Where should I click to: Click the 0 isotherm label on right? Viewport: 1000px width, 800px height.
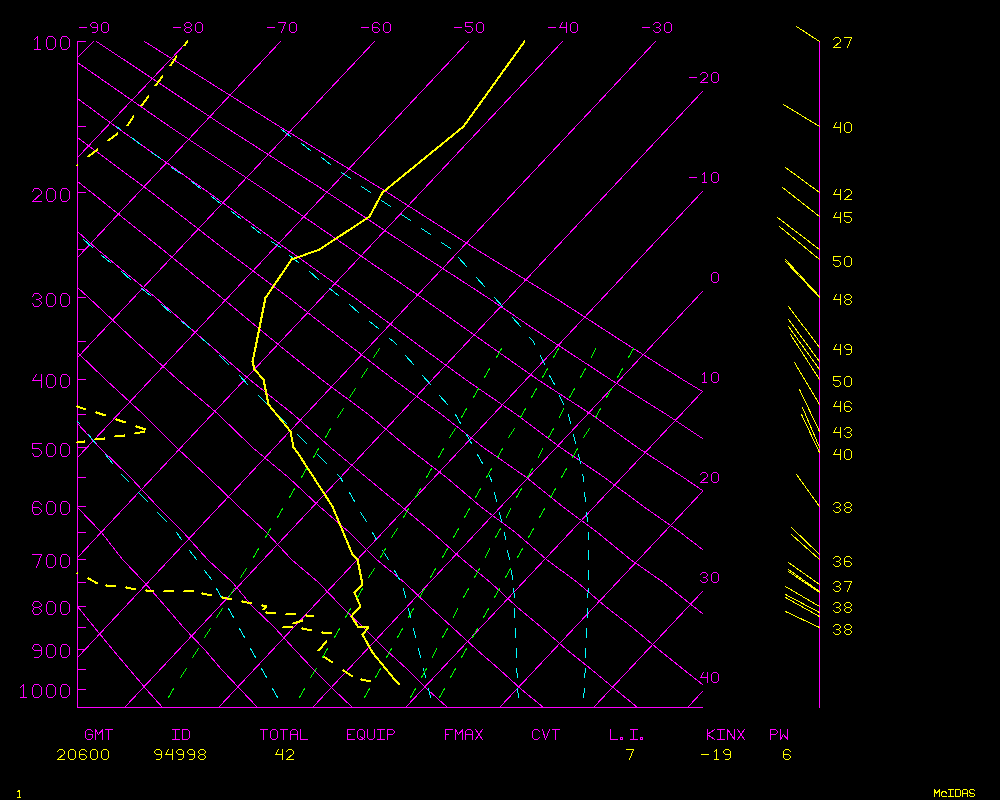714,278
